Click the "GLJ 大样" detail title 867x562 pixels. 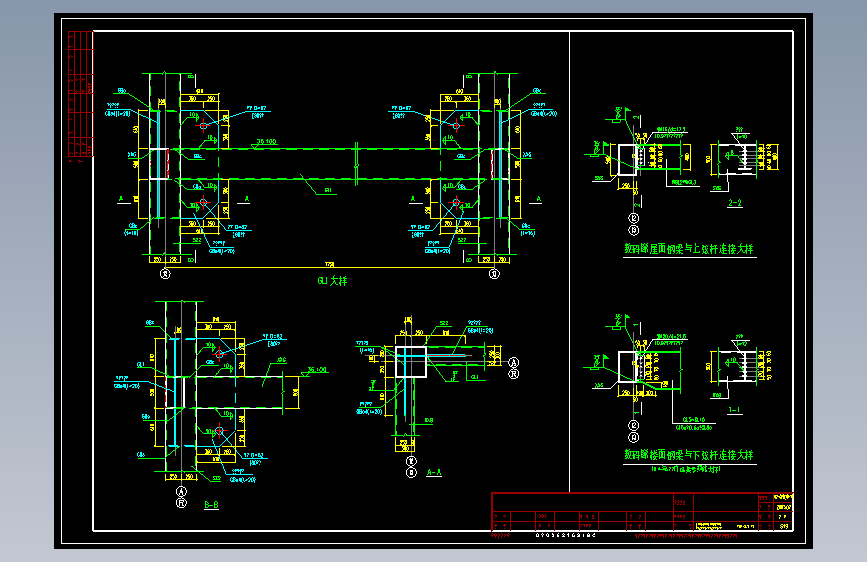pos(332,281)
